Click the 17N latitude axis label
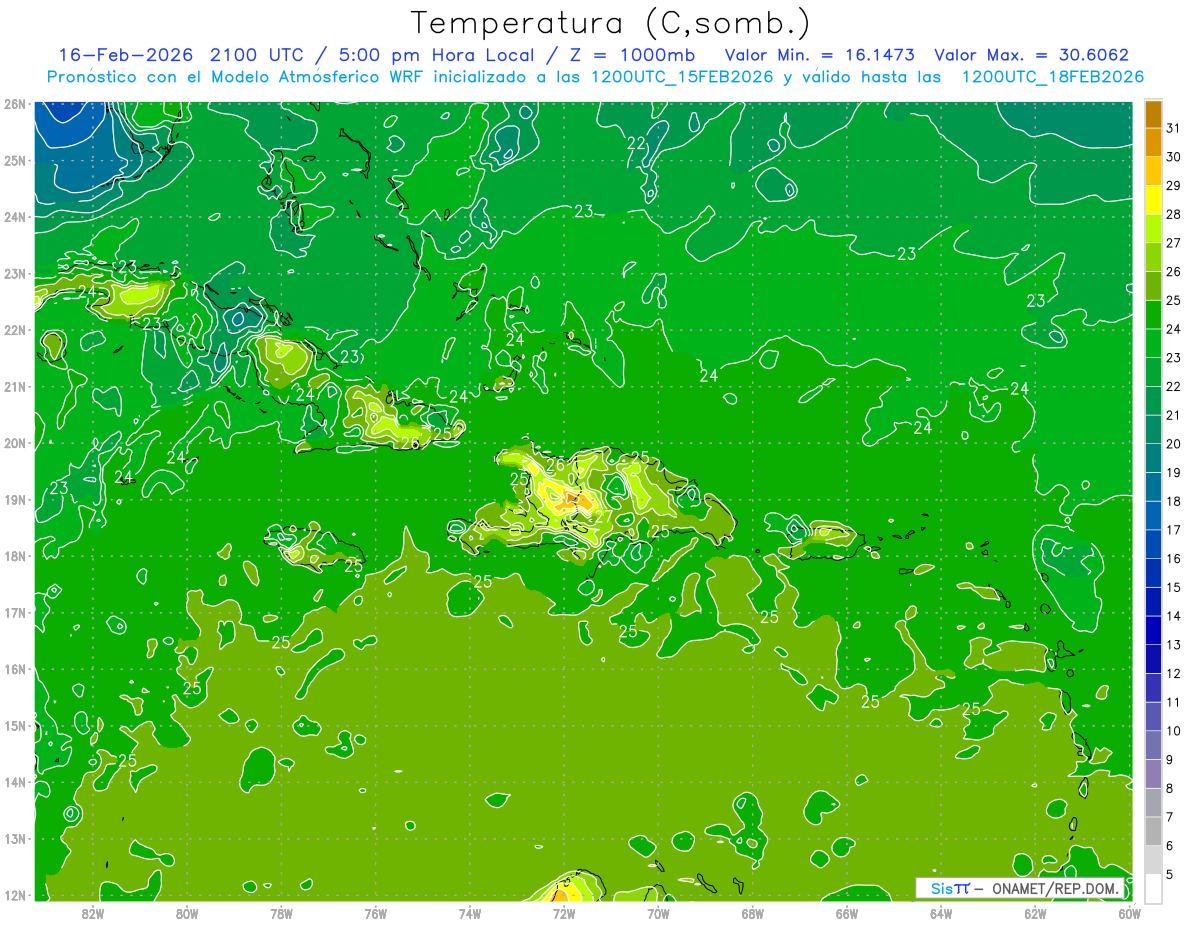 (x=14, y=613)
